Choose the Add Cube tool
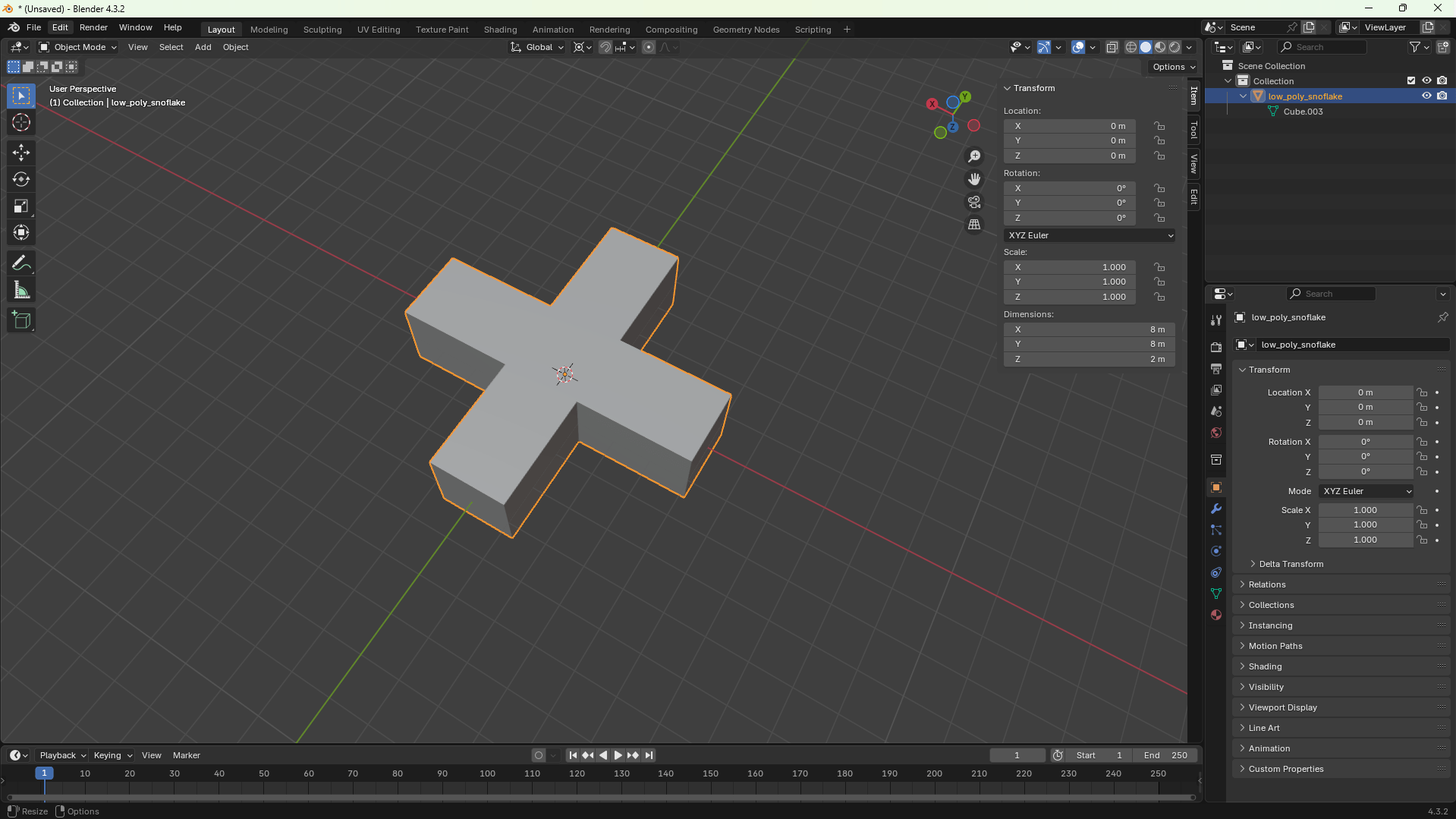This screenshot has height=819, width=1456. tap(21, 320)
